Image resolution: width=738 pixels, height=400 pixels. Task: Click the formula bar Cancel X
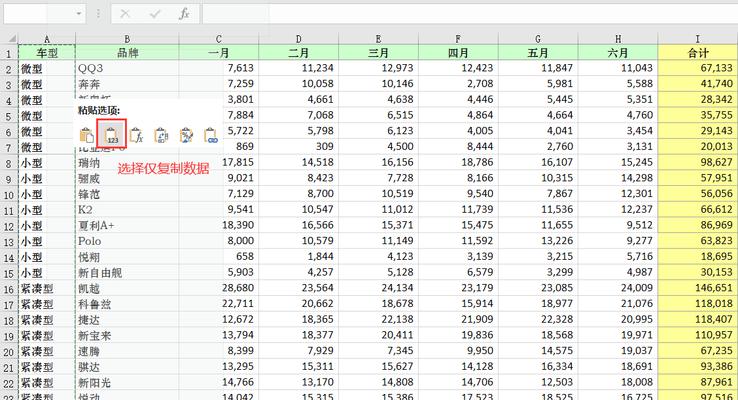tap(125, 14)
